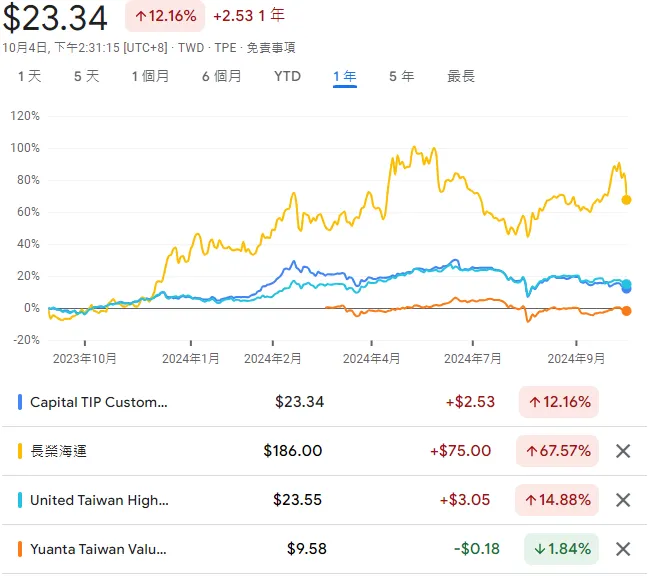Click the yellow endpoint dot on chart

tap(626, 200)
